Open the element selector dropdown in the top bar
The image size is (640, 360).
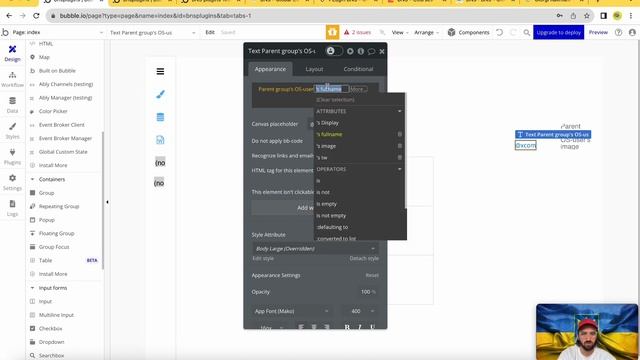[153, 32]
